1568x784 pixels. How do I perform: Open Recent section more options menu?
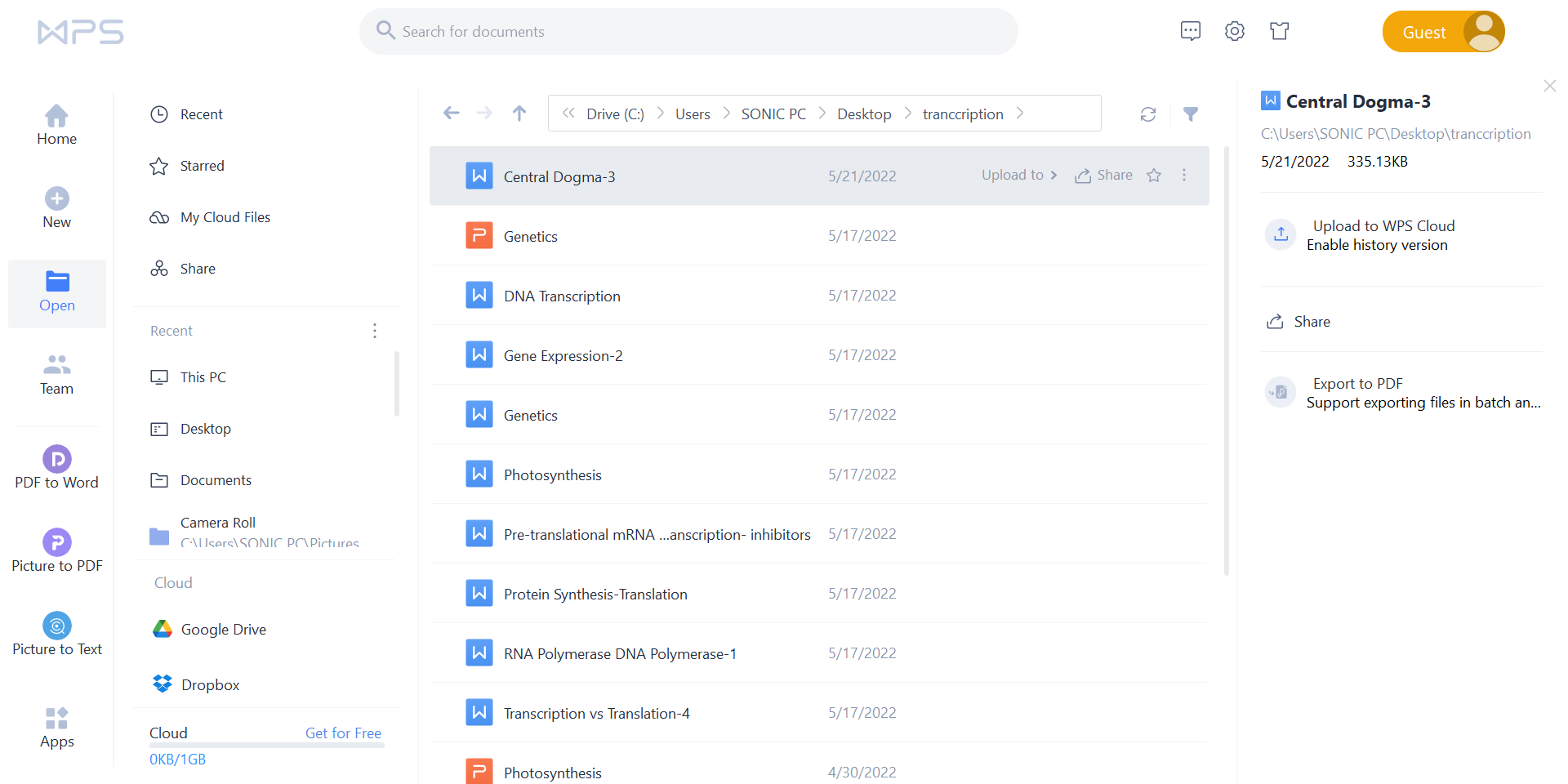(375, 331)
